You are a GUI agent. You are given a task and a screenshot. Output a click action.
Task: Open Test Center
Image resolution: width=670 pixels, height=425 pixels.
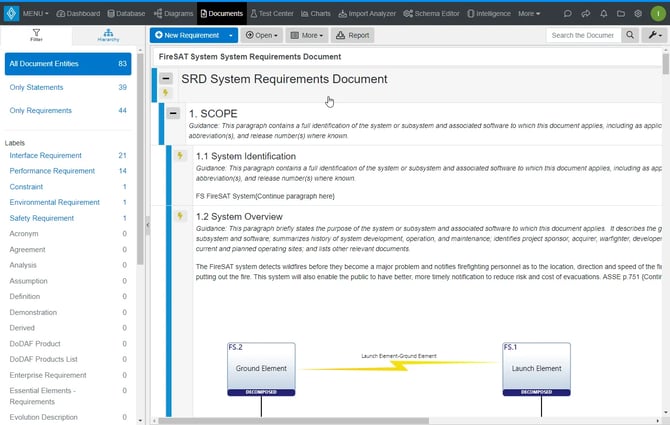[x=272, y=14]
